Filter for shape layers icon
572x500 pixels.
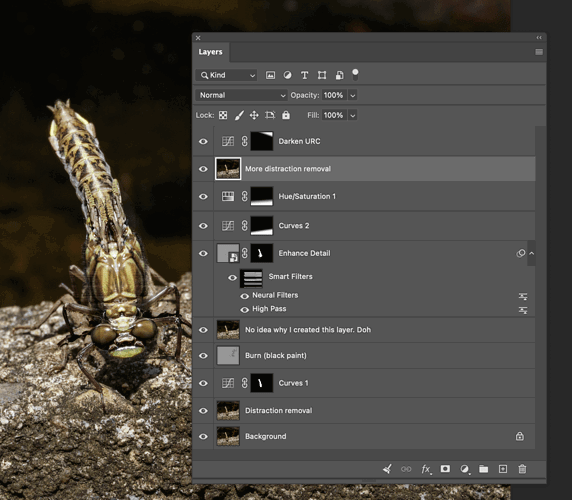322,75
